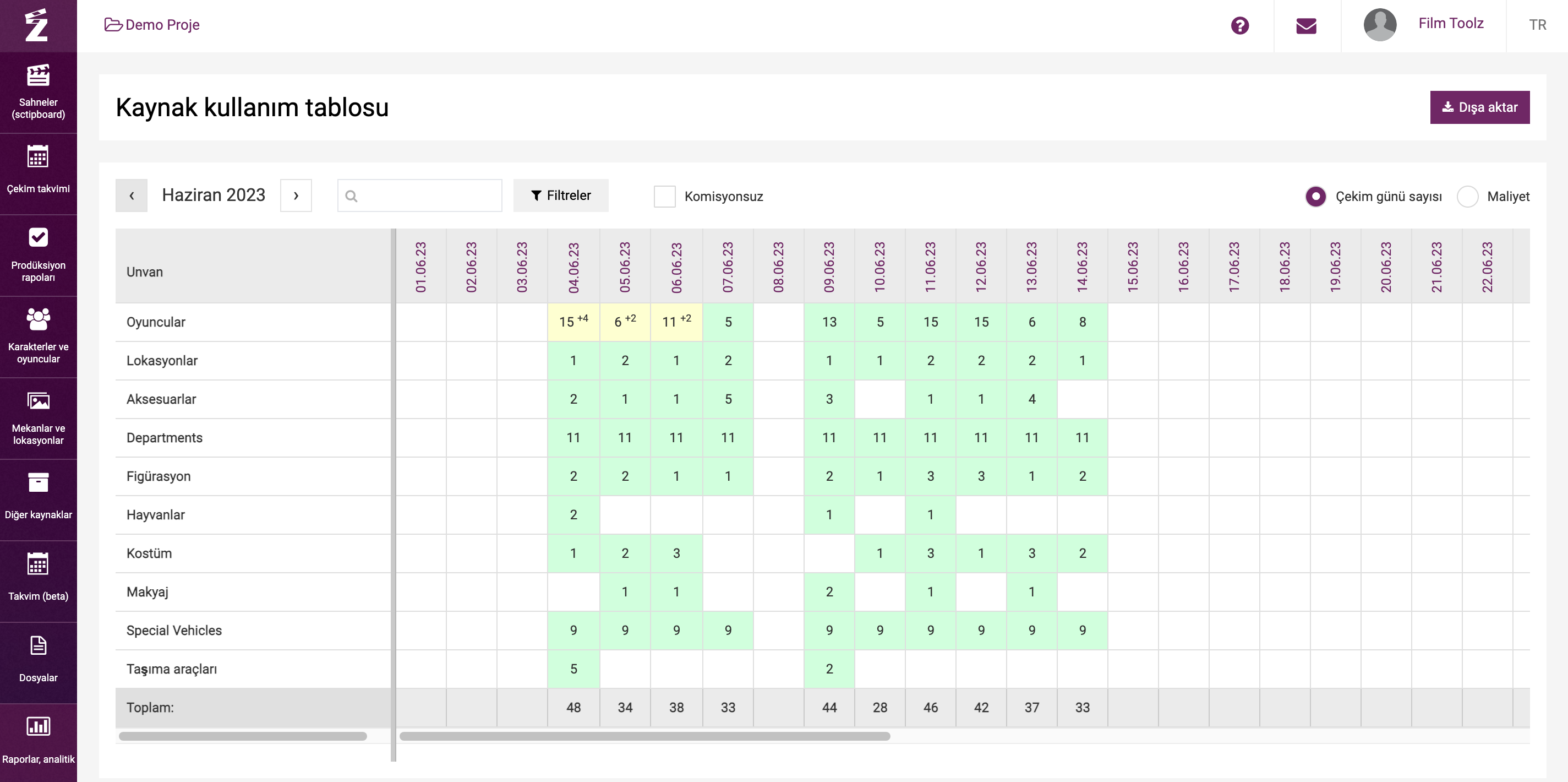Click Oyuncular cell 6 +2 on 05.06.23
1568x782 pixels.
pos(625,322)
